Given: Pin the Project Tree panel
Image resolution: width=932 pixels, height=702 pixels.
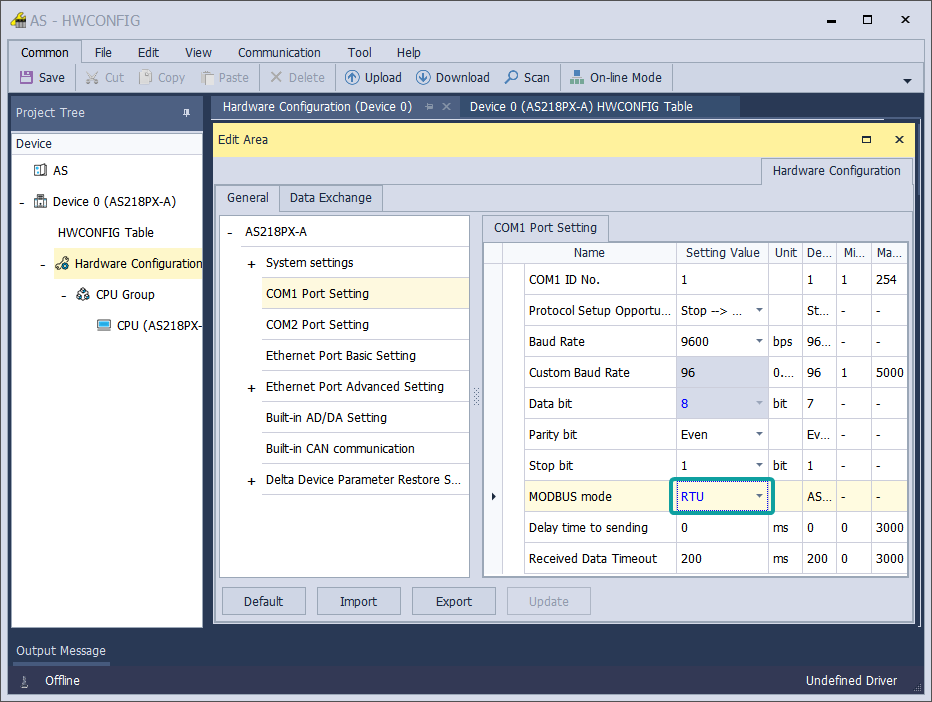Looking at the screenshot, I should click(186, 113).
